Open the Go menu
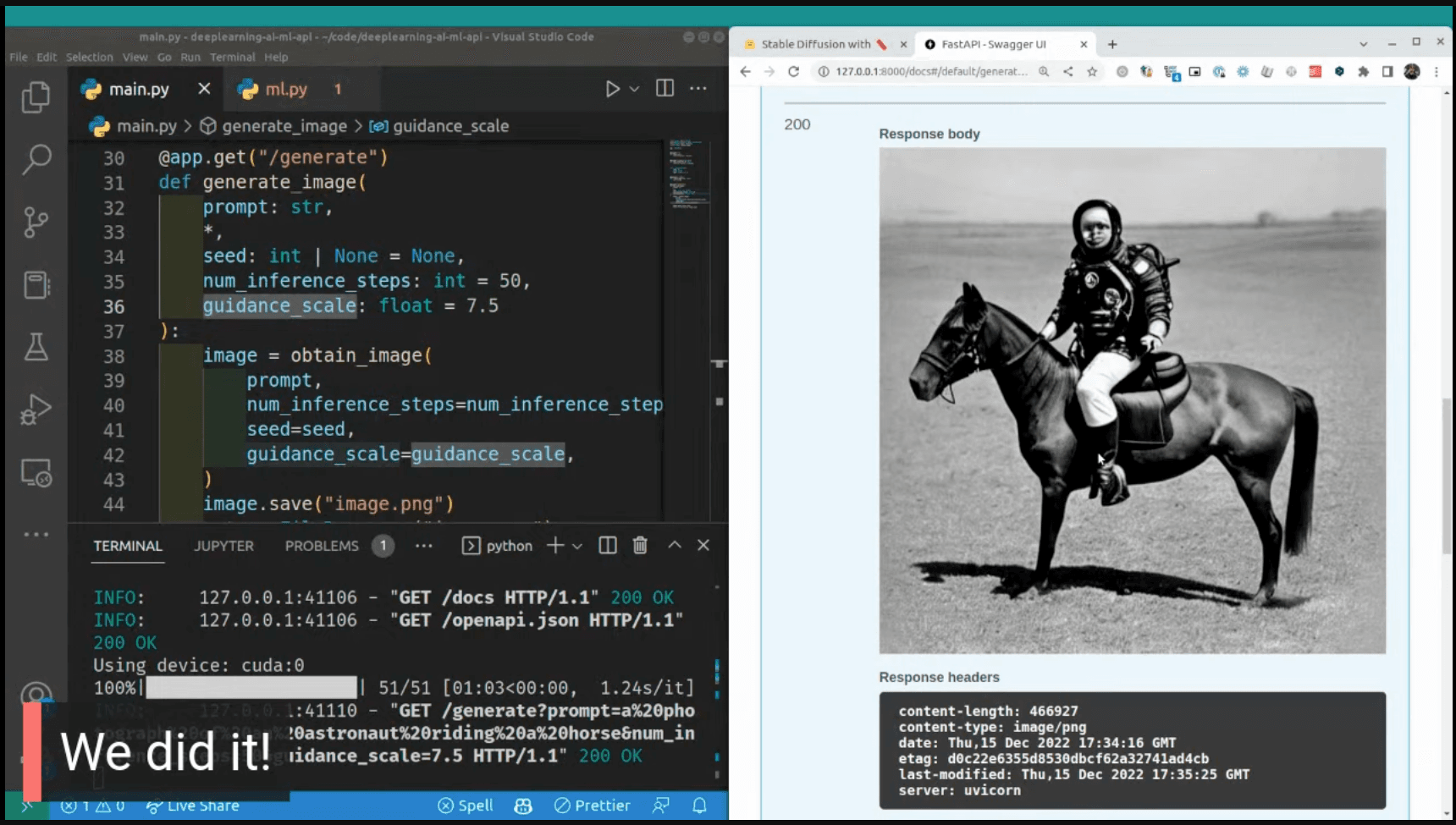This screenshot has width=1456, height=825. tap(164, 58)
